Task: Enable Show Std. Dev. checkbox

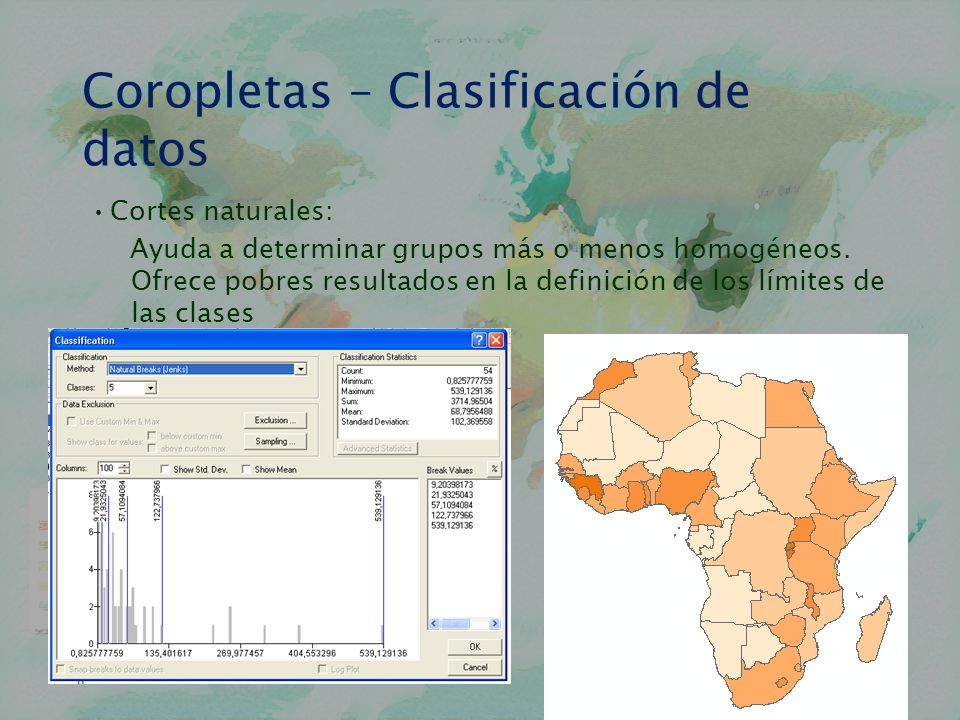Action: point(164,469)
